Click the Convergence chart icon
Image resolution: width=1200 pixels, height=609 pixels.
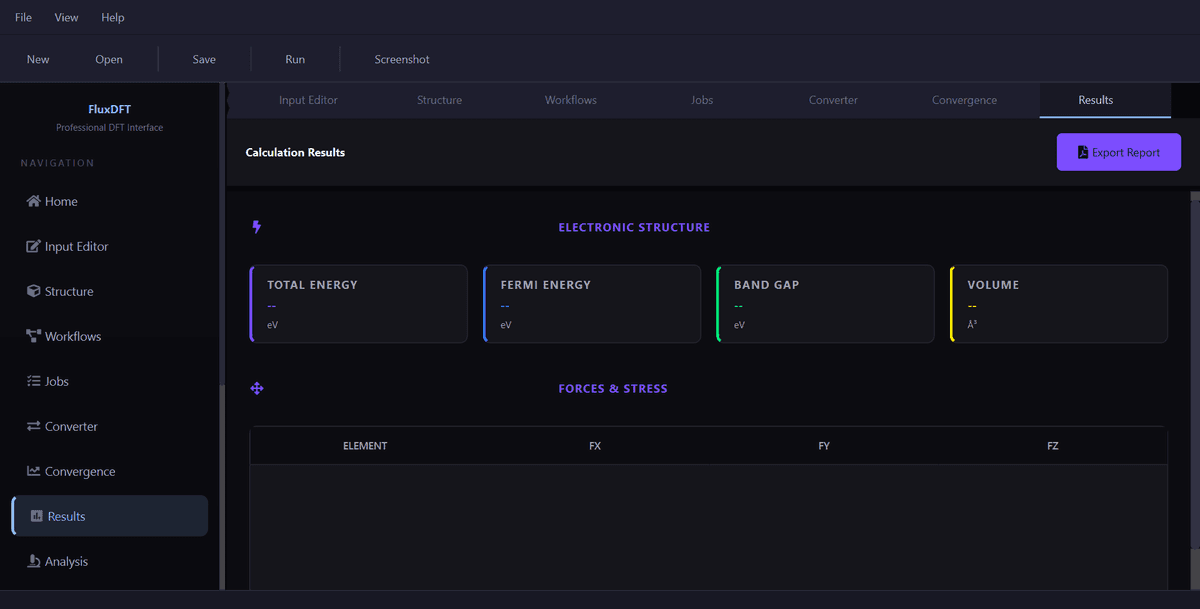click(x=33, y=471)
